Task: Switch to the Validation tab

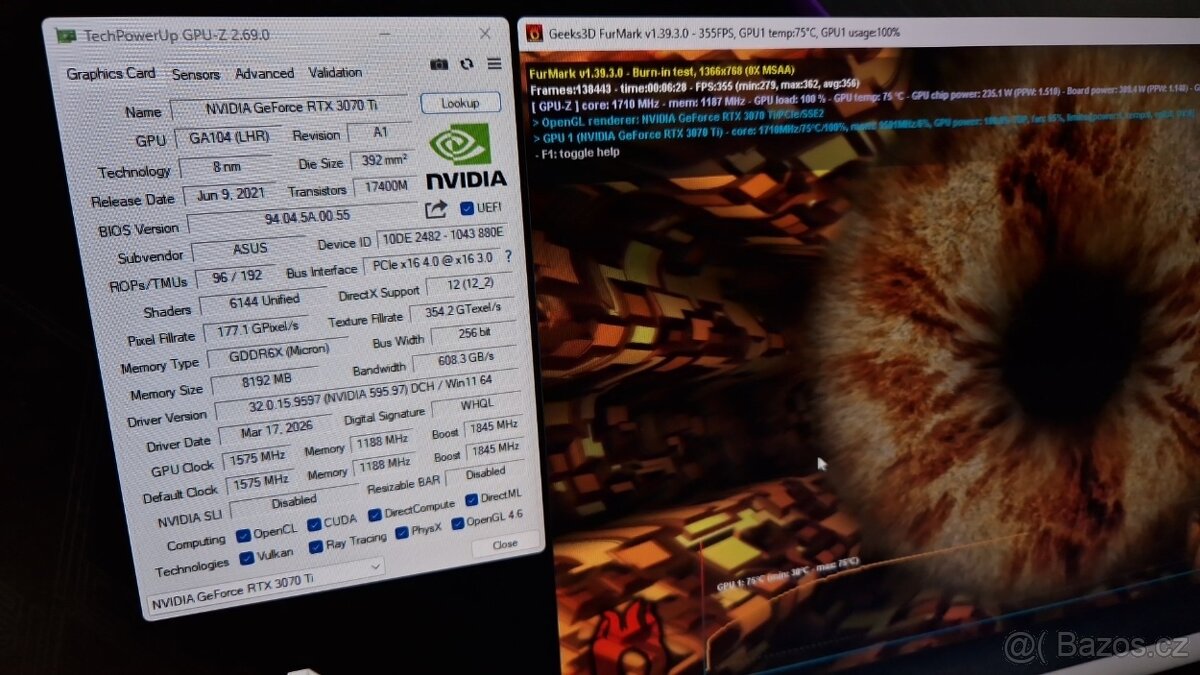Action: coord(335,72)
